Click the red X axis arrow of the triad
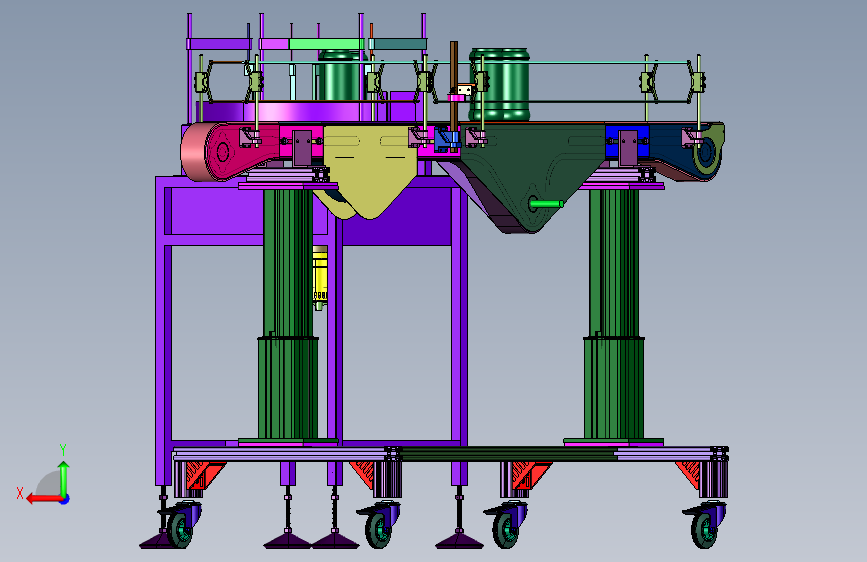867x562 pixels. (43, 499)
